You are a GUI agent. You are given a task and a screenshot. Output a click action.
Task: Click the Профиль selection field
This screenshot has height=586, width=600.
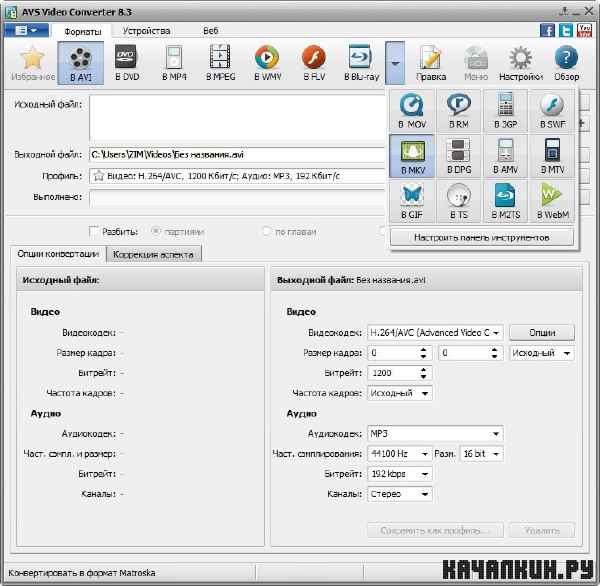(238, 176)
